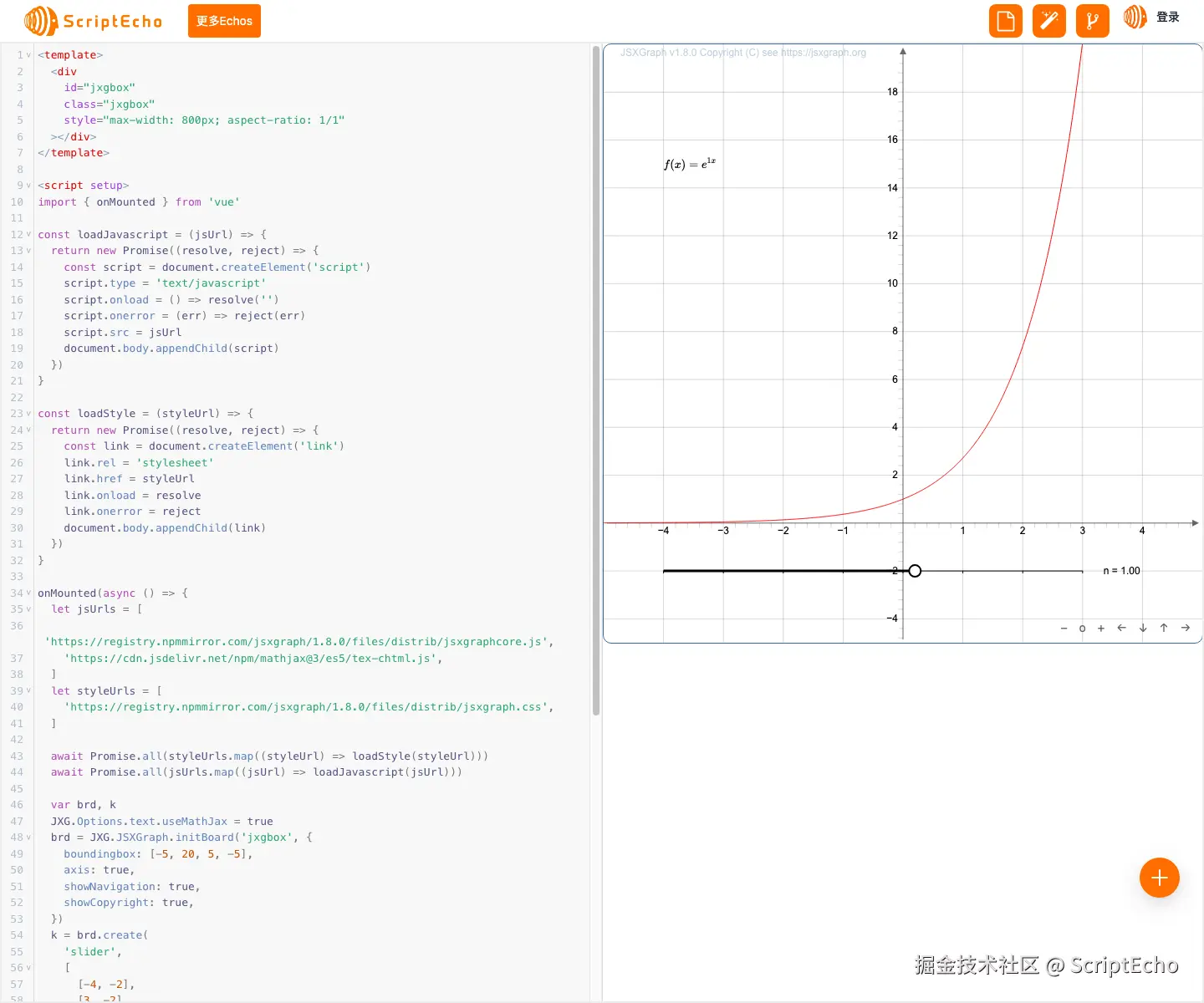Fold the jsUrls array at line 35

coord(28,609)
